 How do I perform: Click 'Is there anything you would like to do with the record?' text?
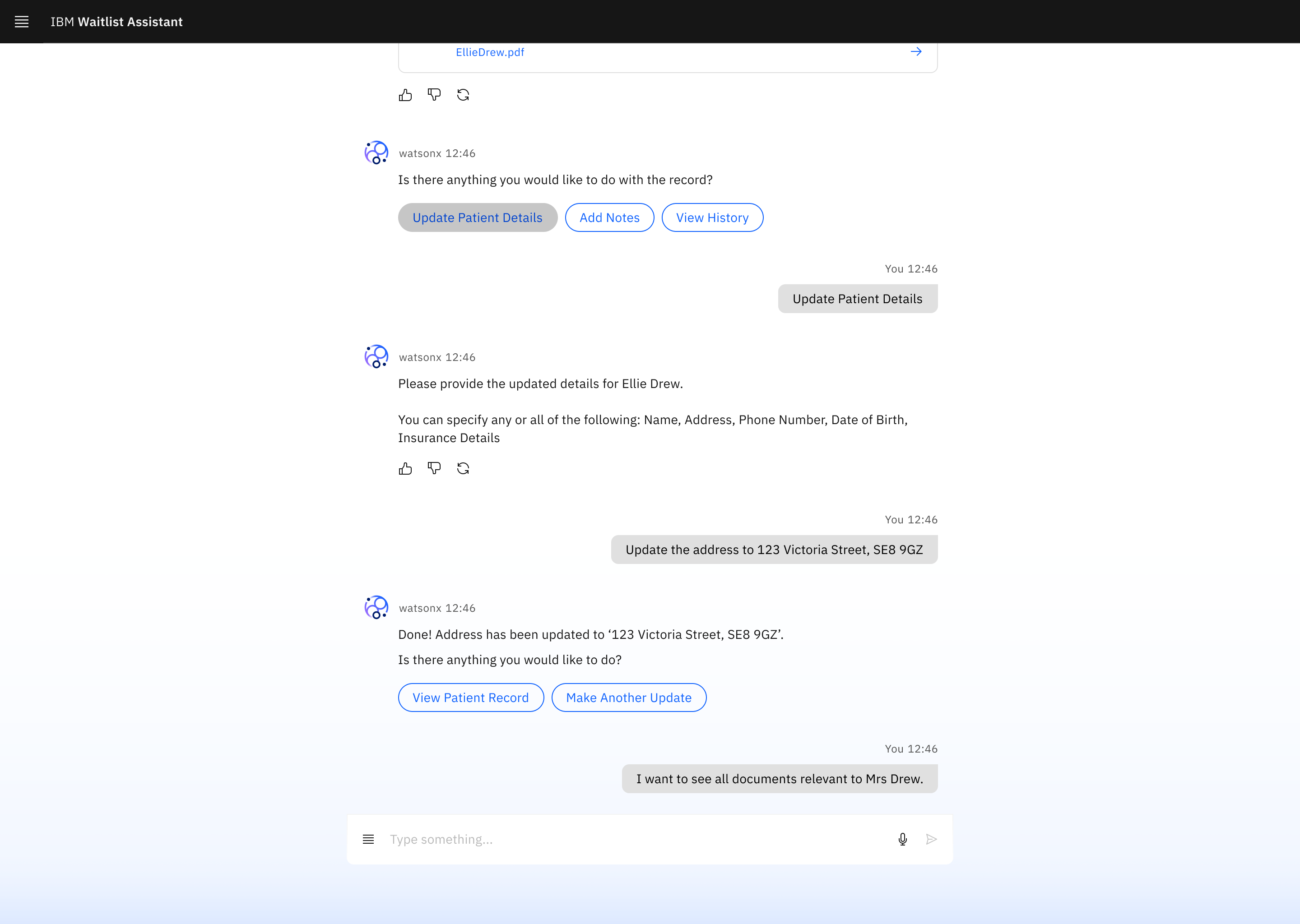pyautogui.click(x=556, y=180)
